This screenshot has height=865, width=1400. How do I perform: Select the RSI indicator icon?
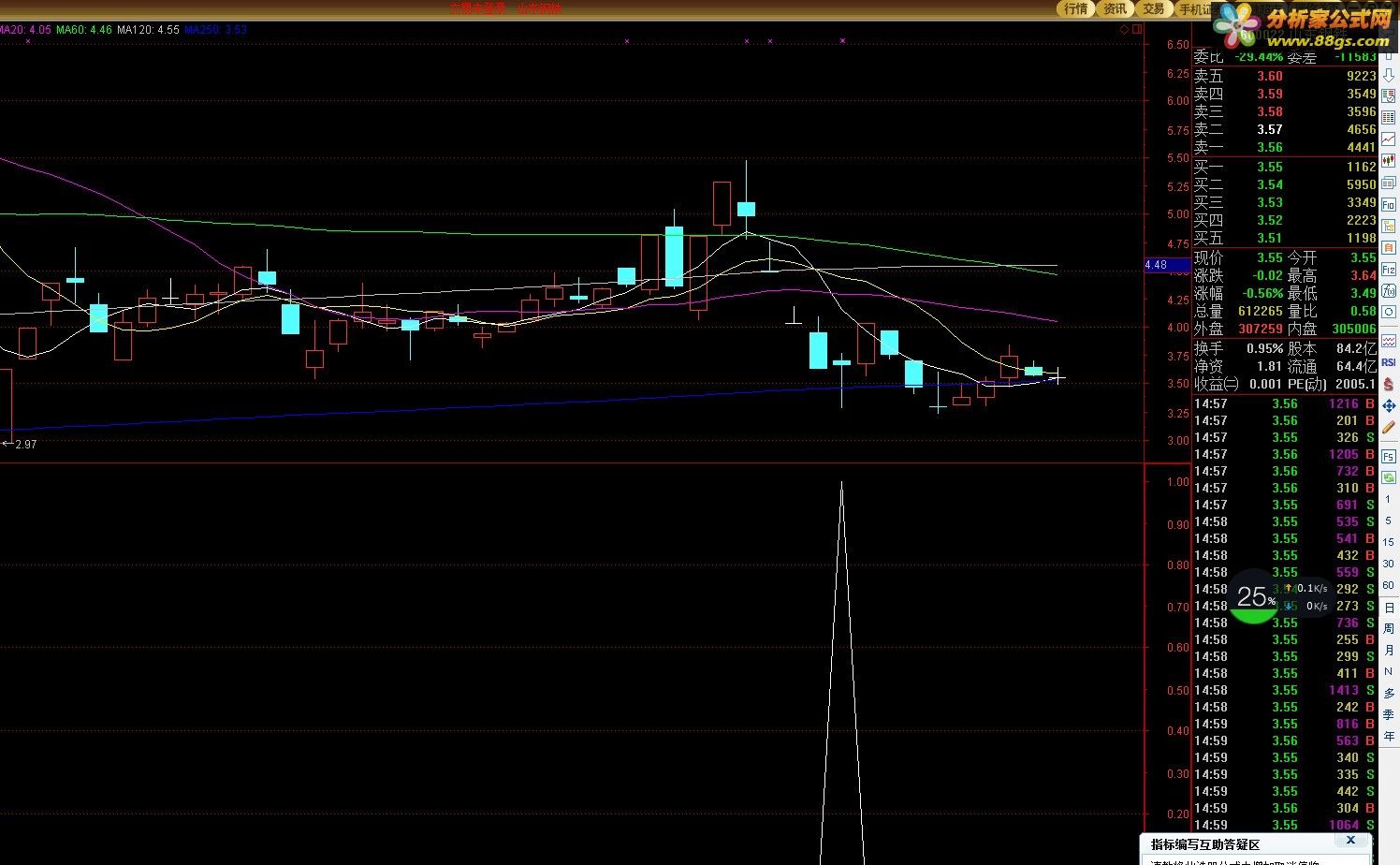point(1389,361)
